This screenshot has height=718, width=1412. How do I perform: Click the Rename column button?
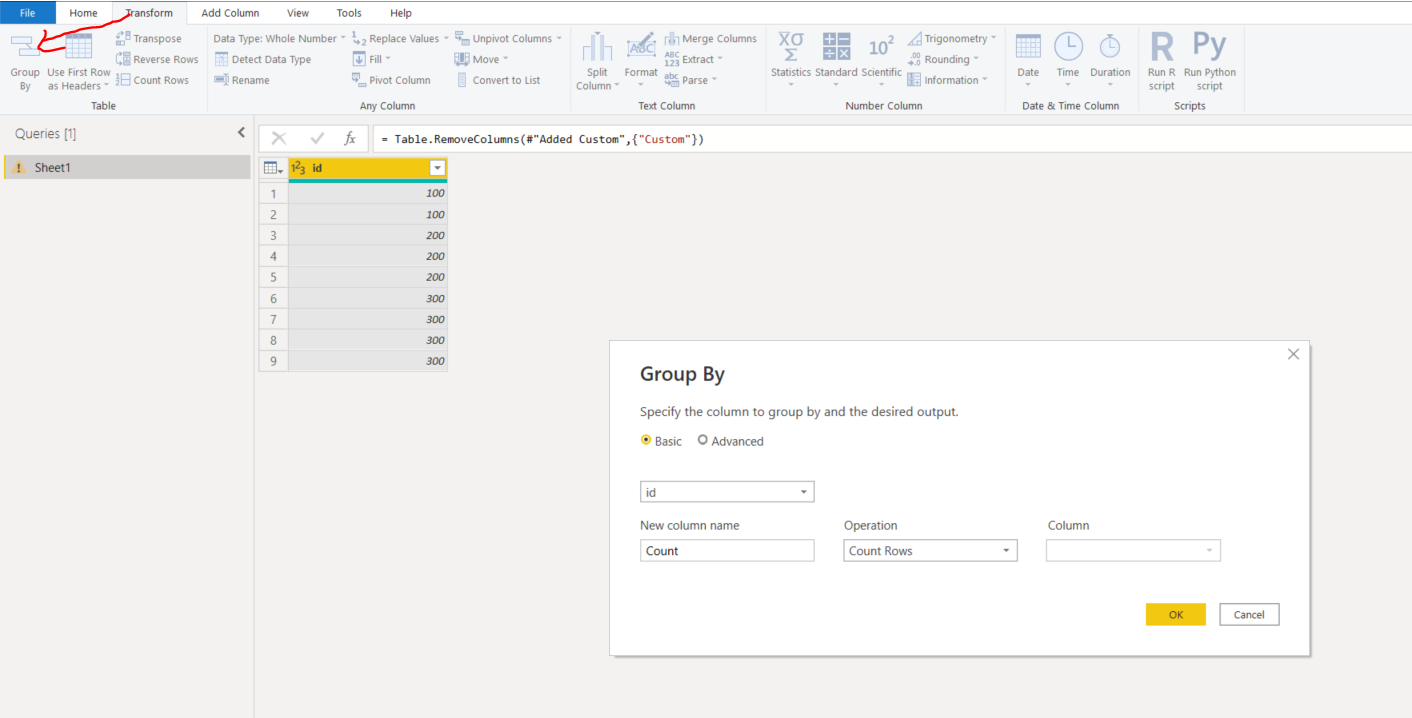click(242, 80)
